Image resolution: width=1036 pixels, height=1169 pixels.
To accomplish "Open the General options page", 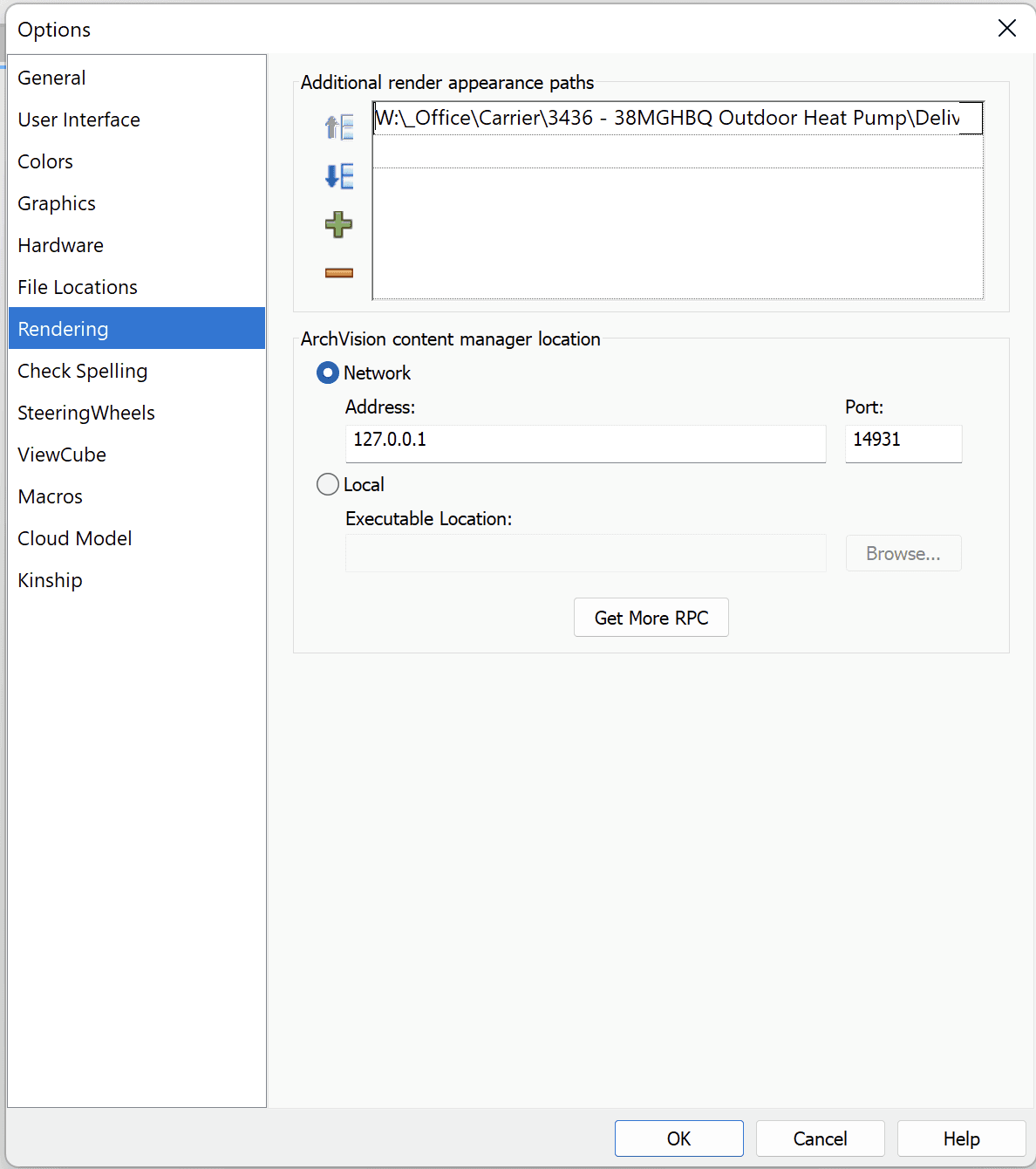I will click(51, 78).
